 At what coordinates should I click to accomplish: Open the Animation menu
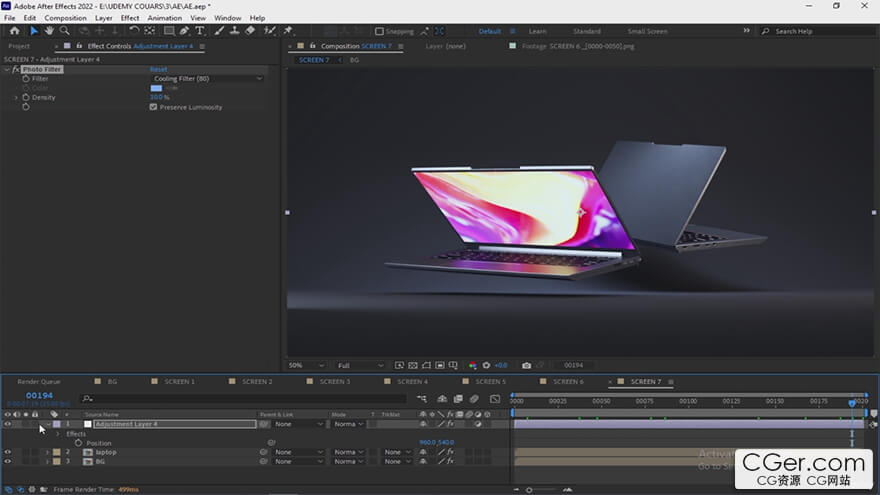(x=164, y=18)
